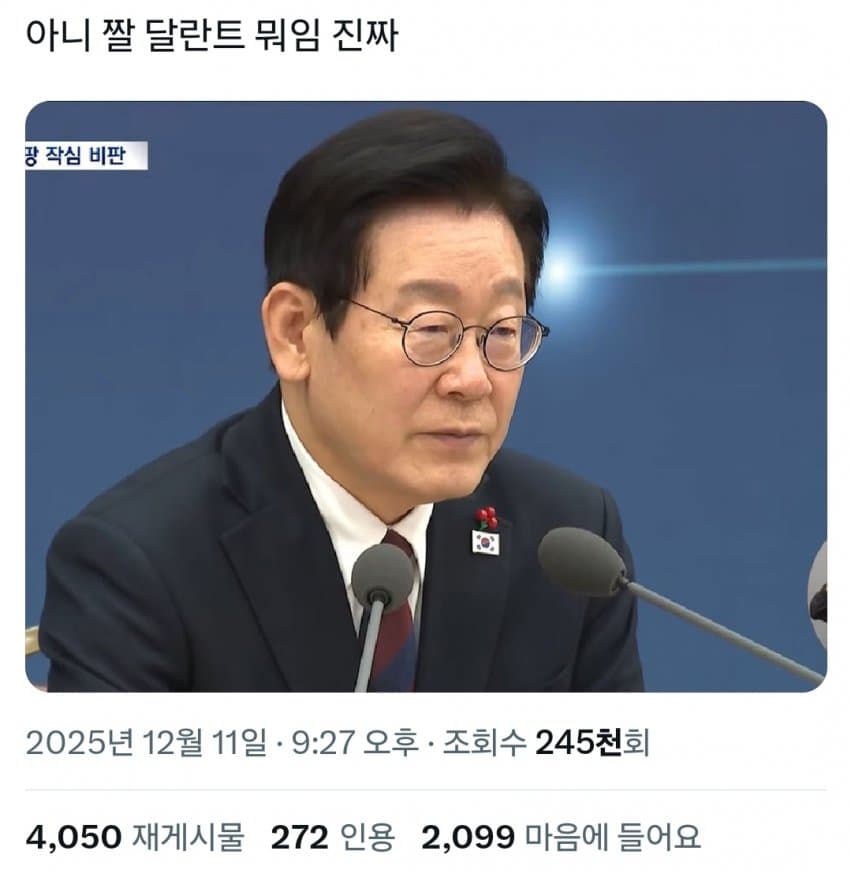Select the tweet text 아니 짤 달란트 뭐임 진짜
Image resolution: width=850 pixels, height=873 pixels.
tap(212, 36)
